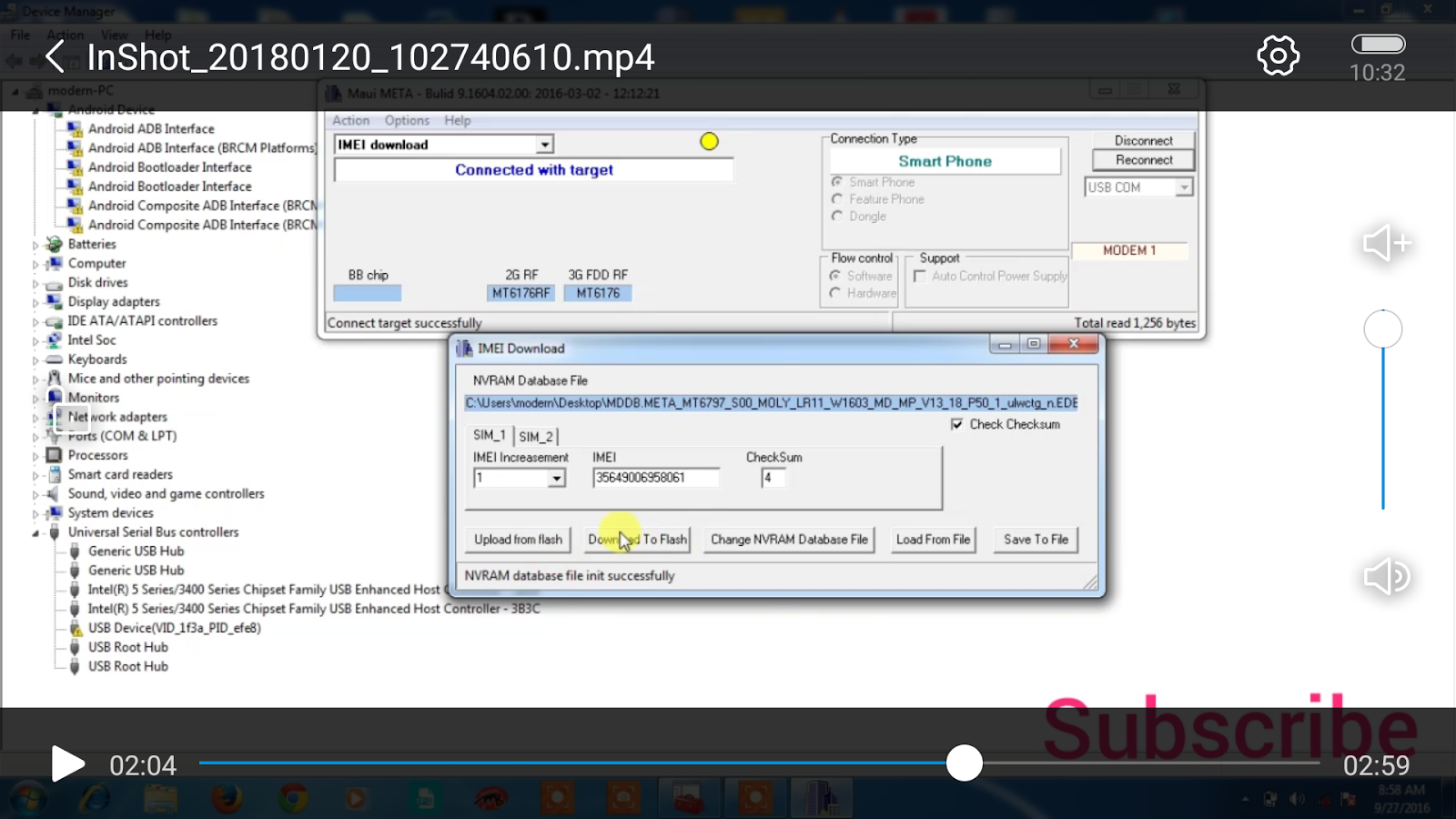Click the yellow status indicator in Maui META
The height and width of the screenshot is (819, 1456).
pyautogui.click(x=709, y=141)
